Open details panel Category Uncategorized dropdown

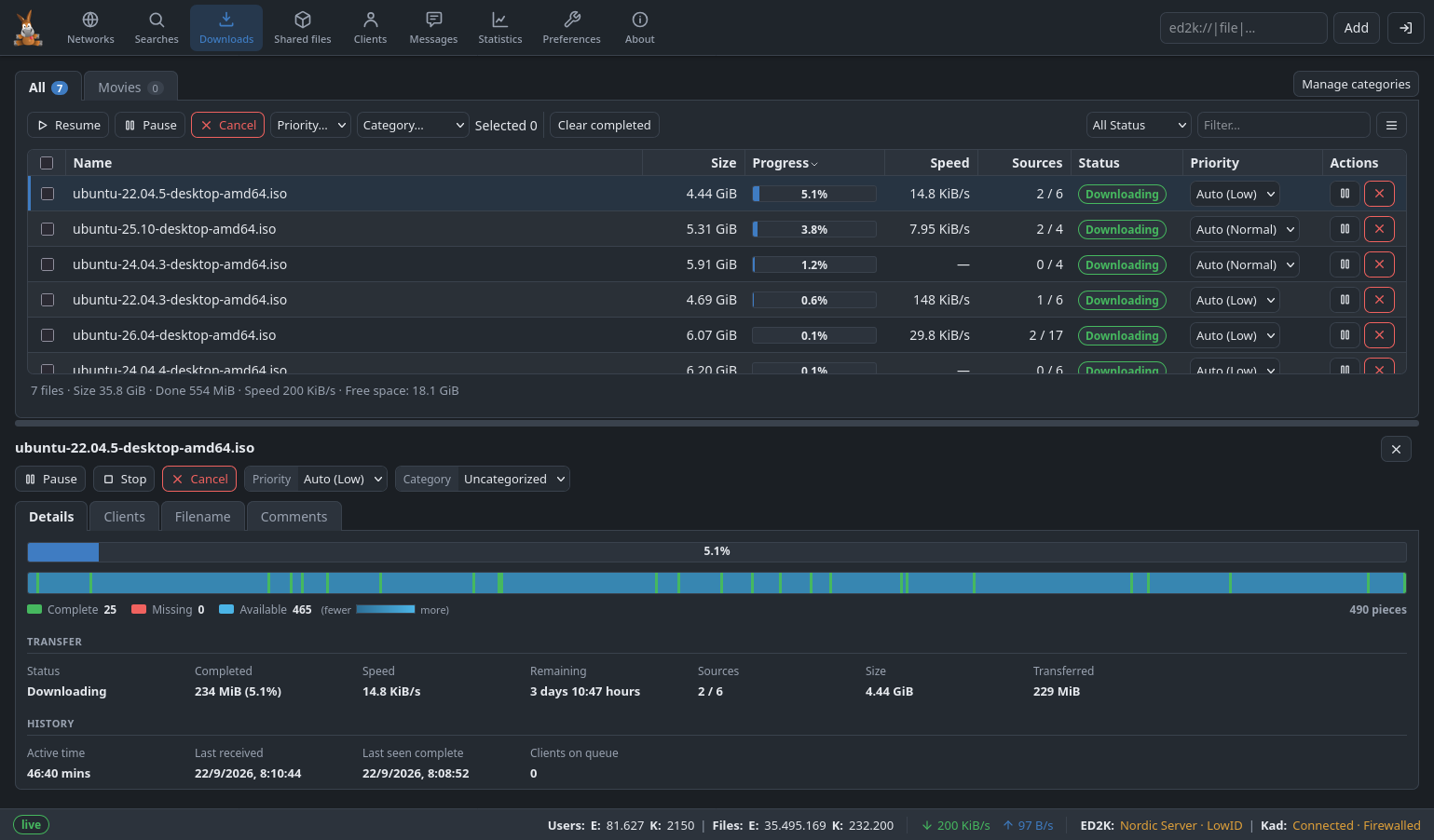click(x=514, y=479)
